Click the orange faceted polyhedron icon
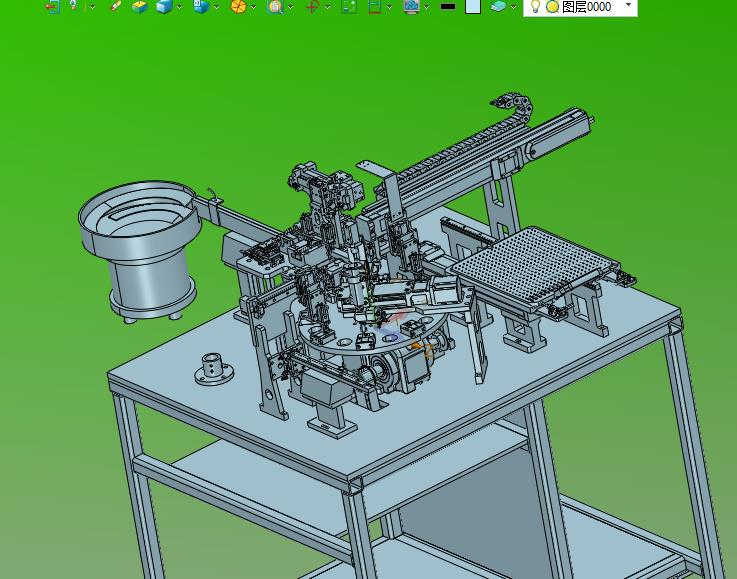 238,6
